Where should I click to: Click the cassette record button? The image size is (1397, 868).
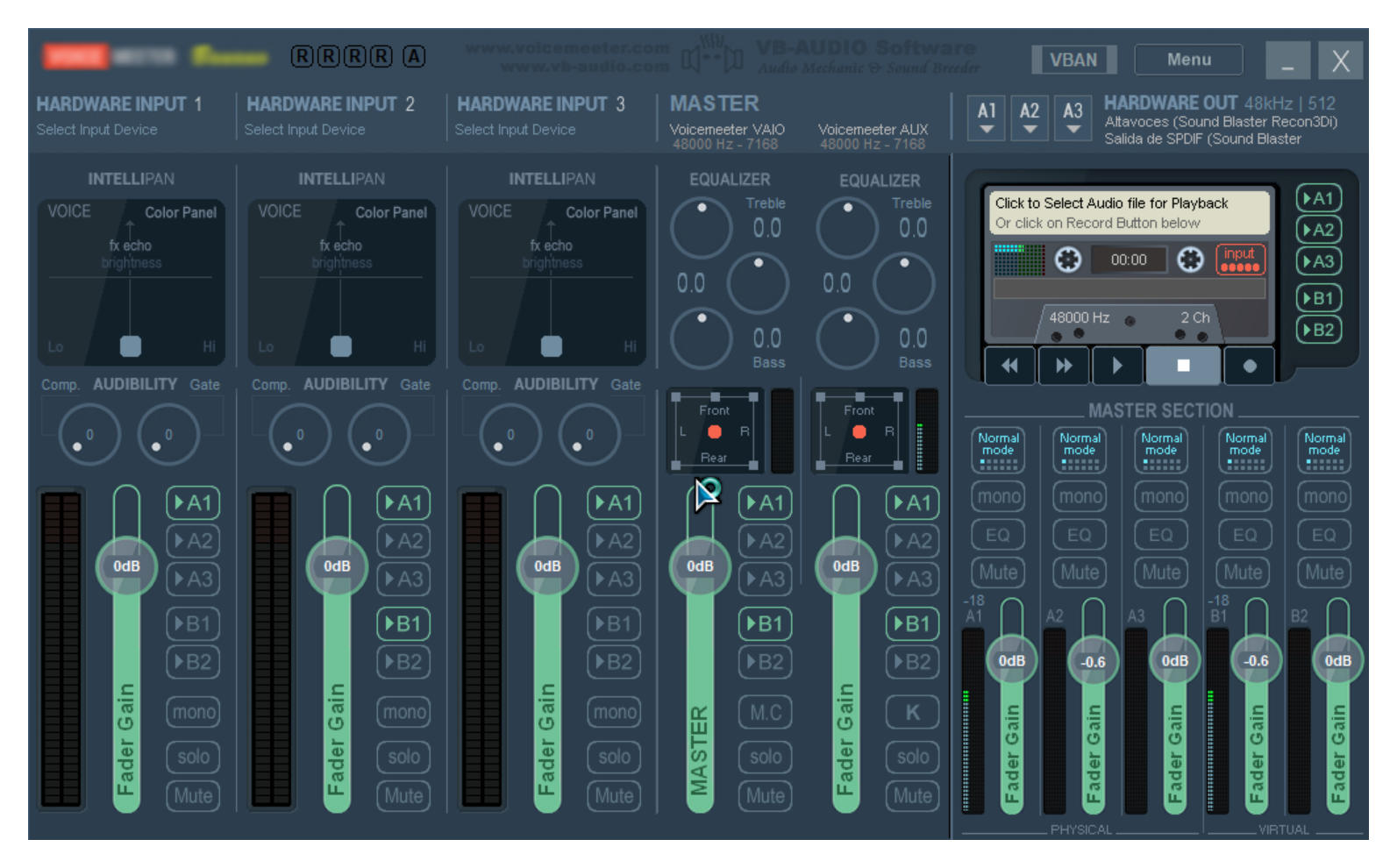pyautogui.click(x=1249, y=366)
